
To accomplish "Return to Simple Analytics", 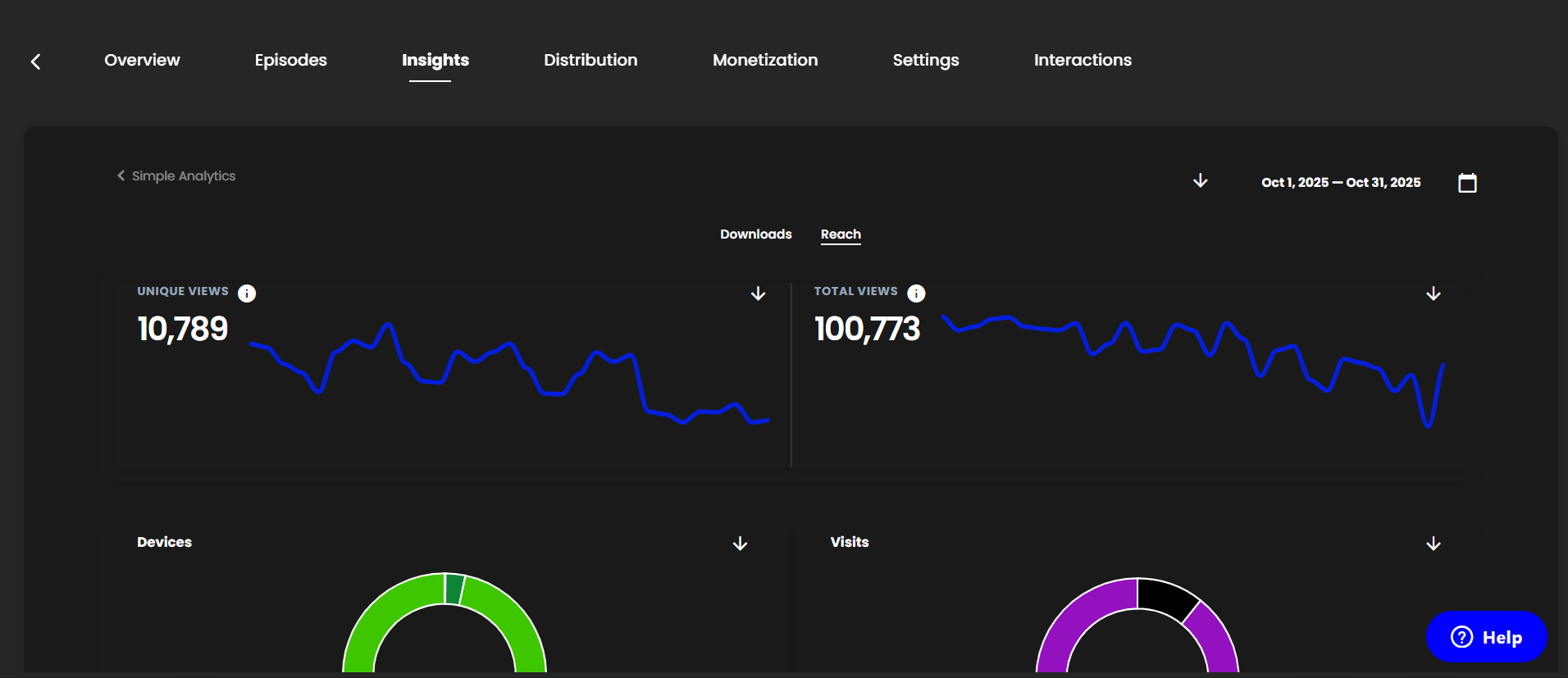I will tap(176, 176).
